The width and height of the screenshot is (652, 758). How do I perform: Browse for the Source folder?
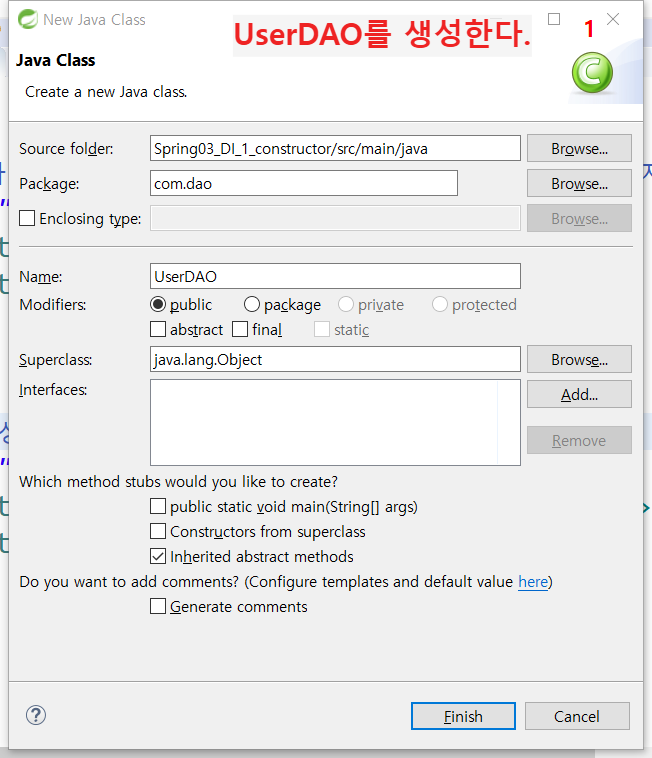579,148
